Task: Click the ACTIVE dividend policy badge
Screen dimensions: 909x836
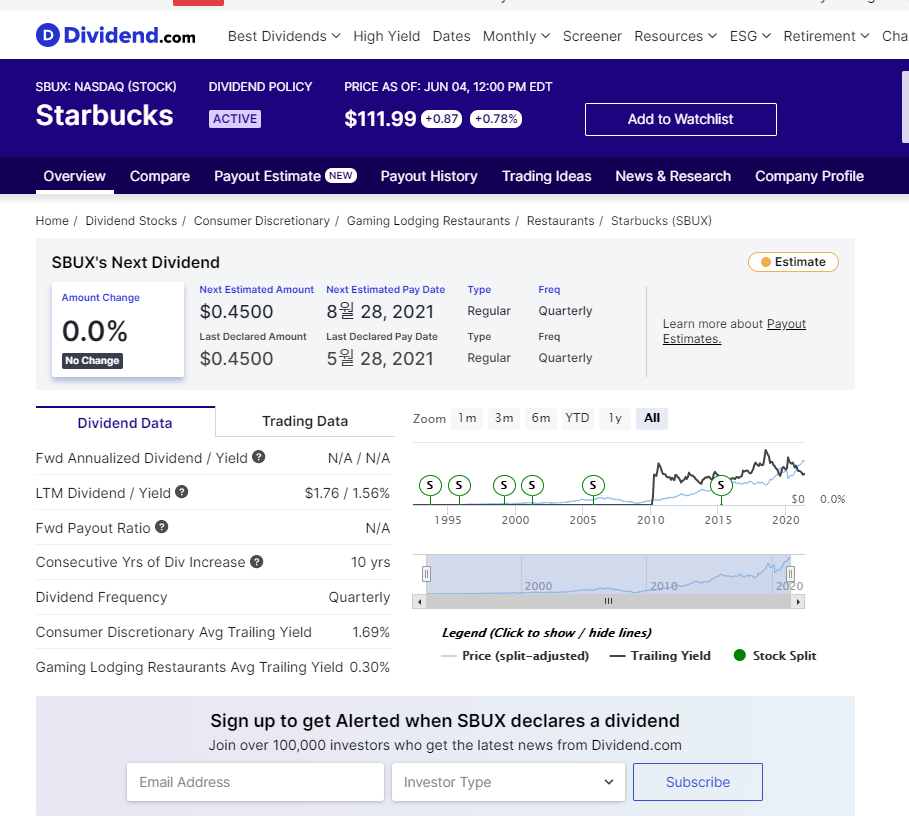Action: 235,119
